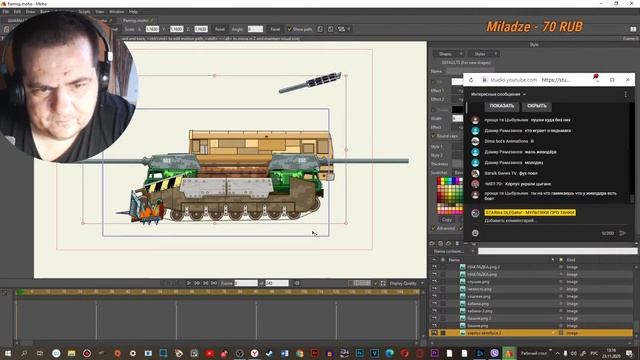
Task: Toggle visibility of the third layer in the list
Action: click(x=434, y=282)
